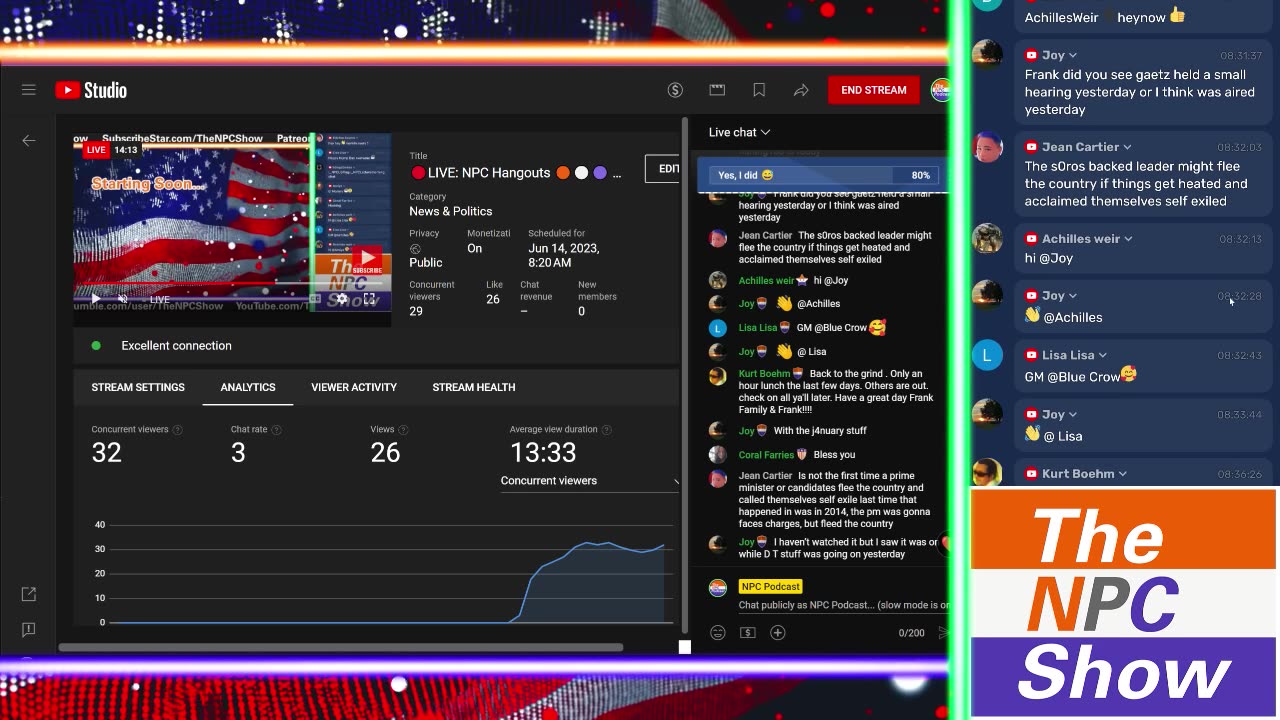The height and width of the screenshot is (720, 1280).
Task: Go to the STREAM HEALTH tab
Action: pyautogui.click(x=474, y=387)
